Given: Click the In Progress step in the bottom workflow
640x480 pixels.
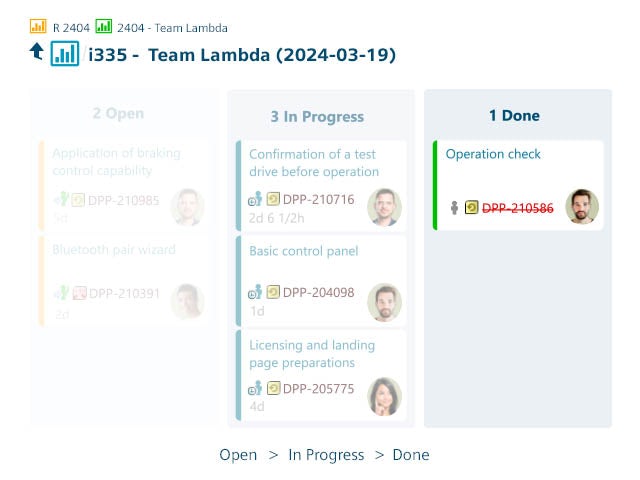Looking at the screenshot, I should tap(326, 455).
